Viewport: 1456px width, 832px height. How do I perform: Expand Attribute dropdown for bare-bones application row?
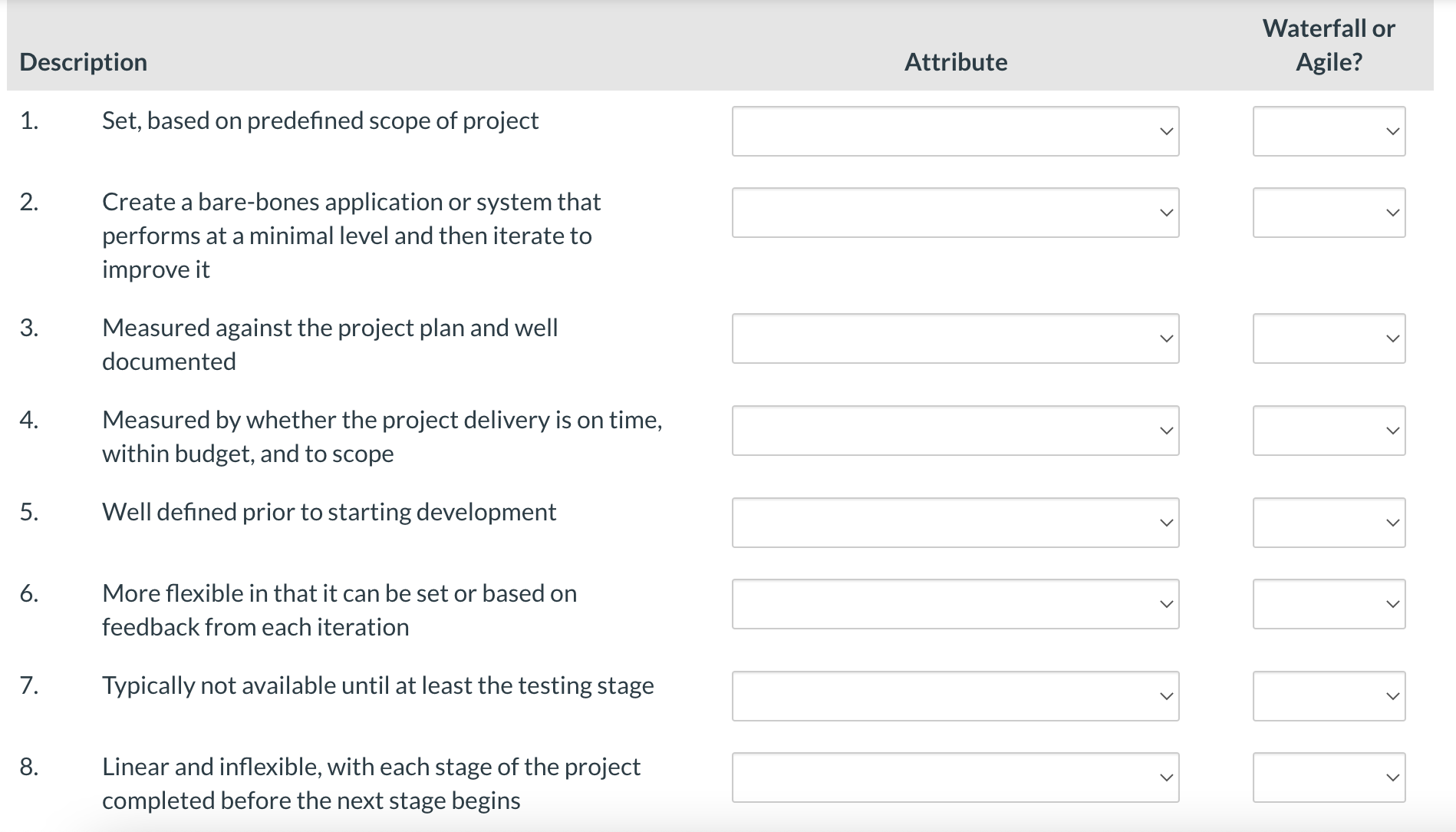[x=955, y=213]
